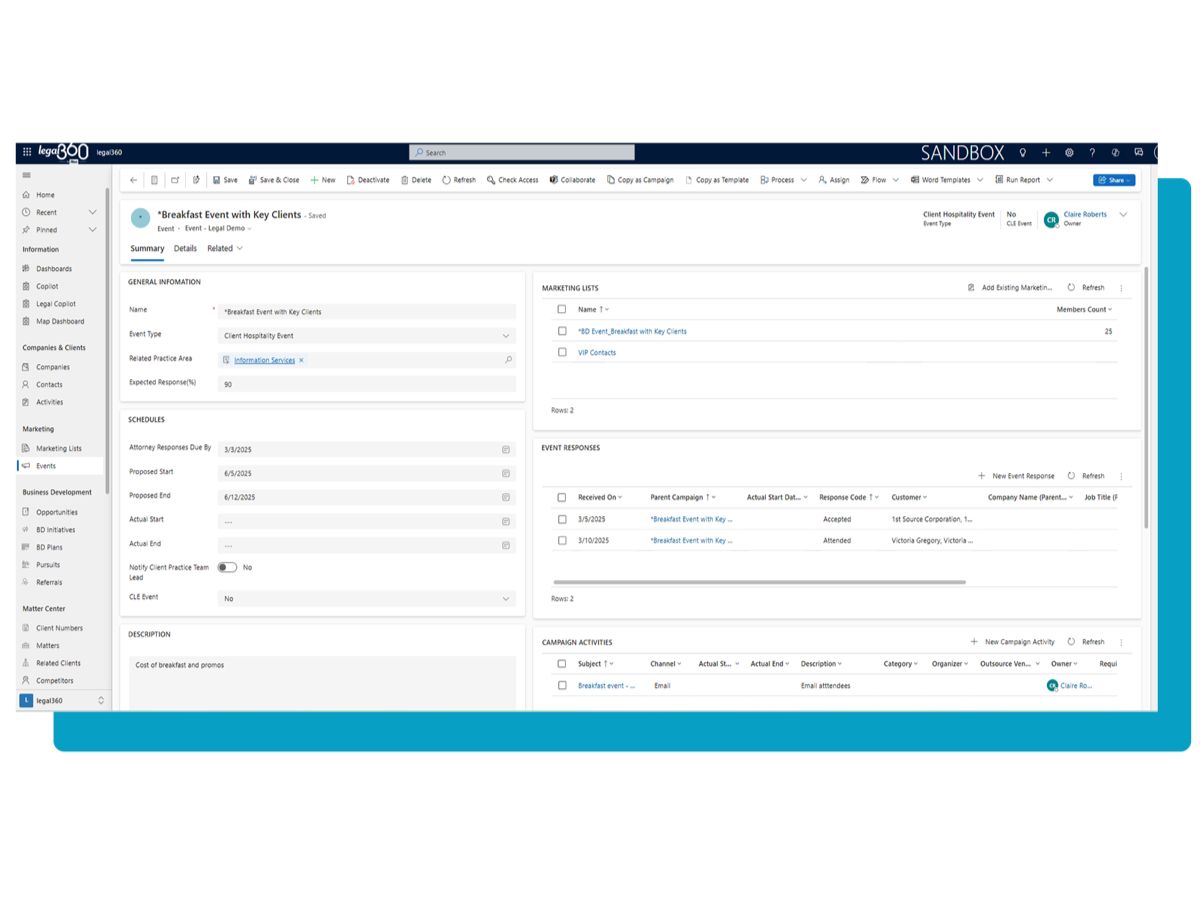Check the 3/10/2025 event response row
This screenshot has height=900, width=1200.
(562, 540)
